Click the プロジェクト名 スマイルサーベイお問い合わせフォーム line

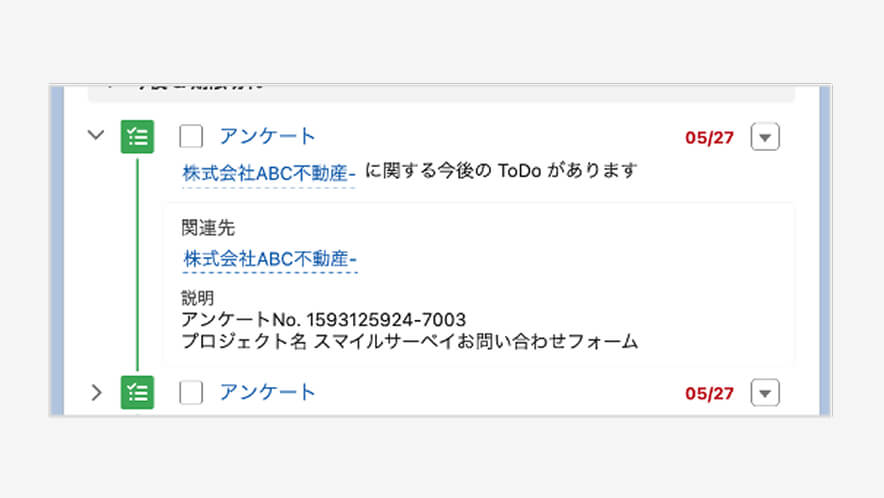(x=409, y=341)
